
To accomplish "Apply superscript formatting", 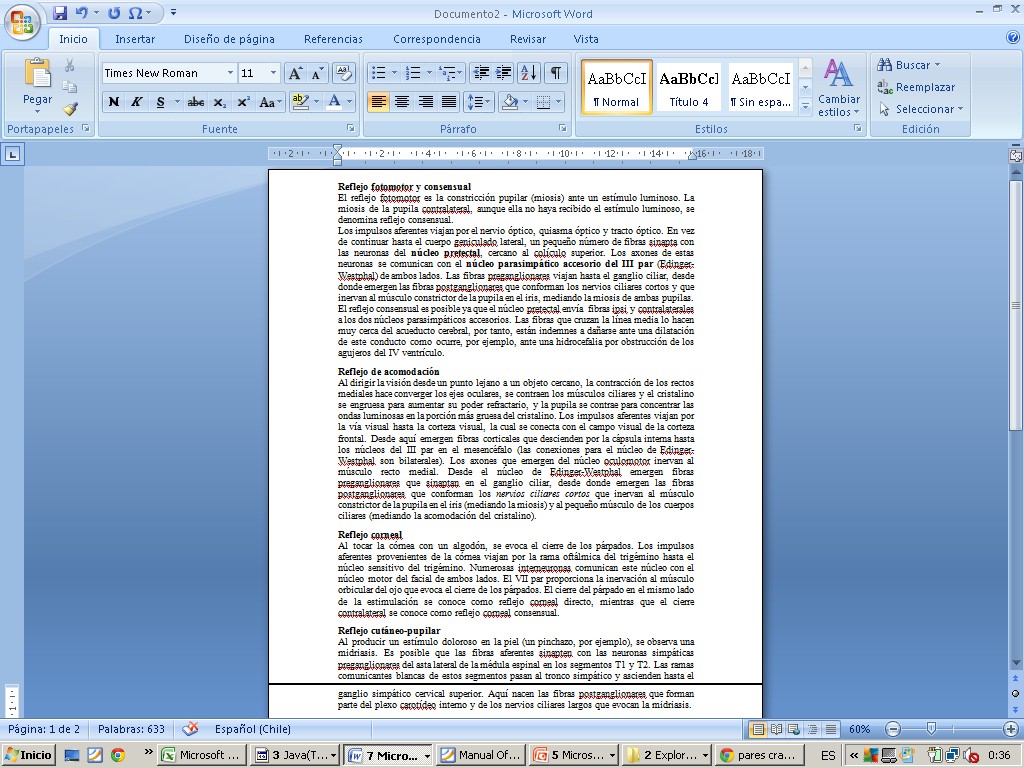I will pos(242,102).
